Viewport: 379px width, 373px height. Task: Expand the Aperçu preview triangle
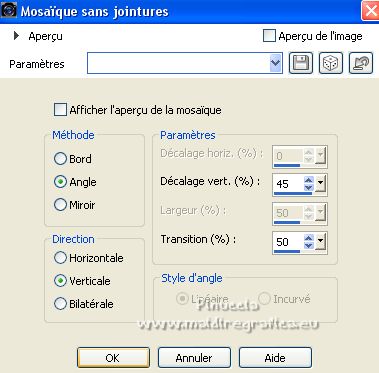[16, 36]
